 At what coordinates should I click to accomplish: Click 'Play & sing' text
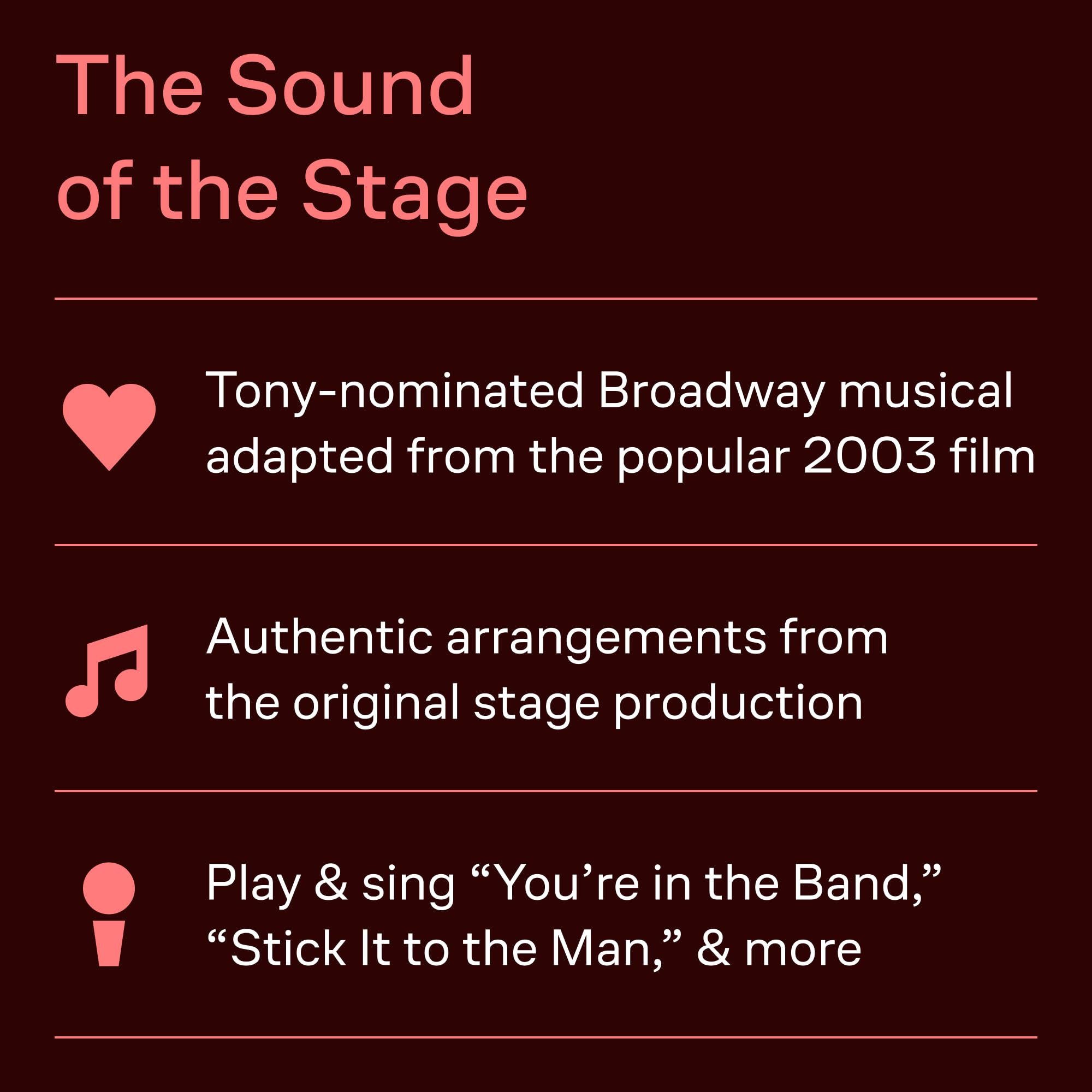[330, 884]
